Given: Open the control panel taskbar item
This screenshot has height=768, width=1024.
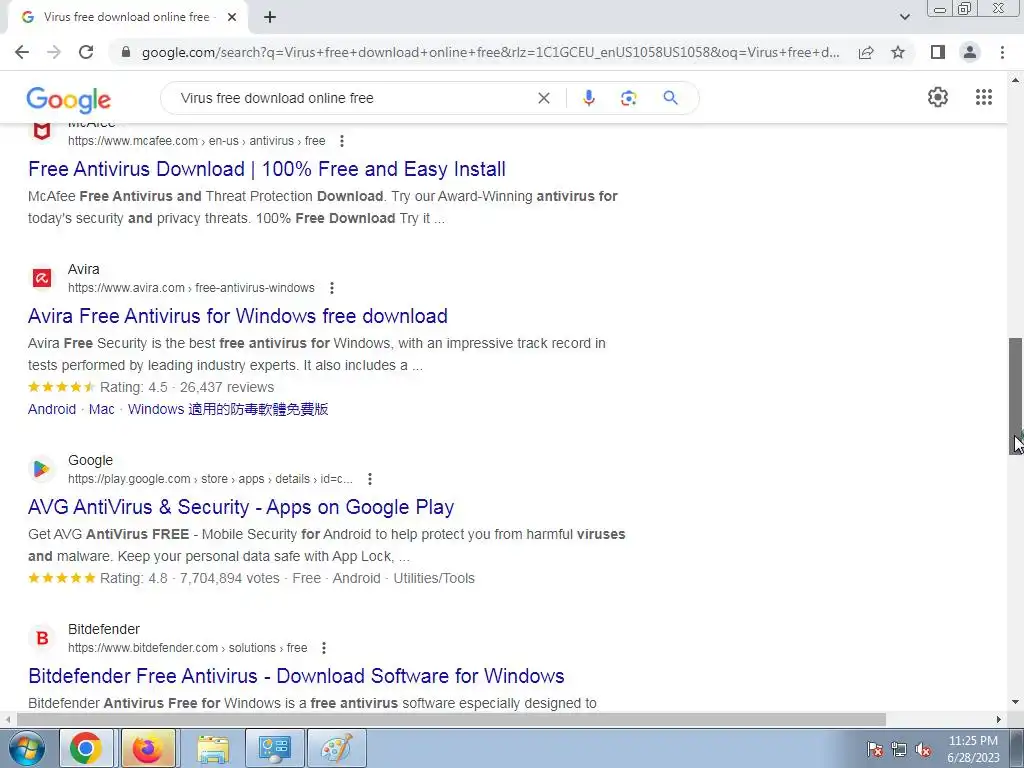Looking at the screenshot, I should pos(274,748).
